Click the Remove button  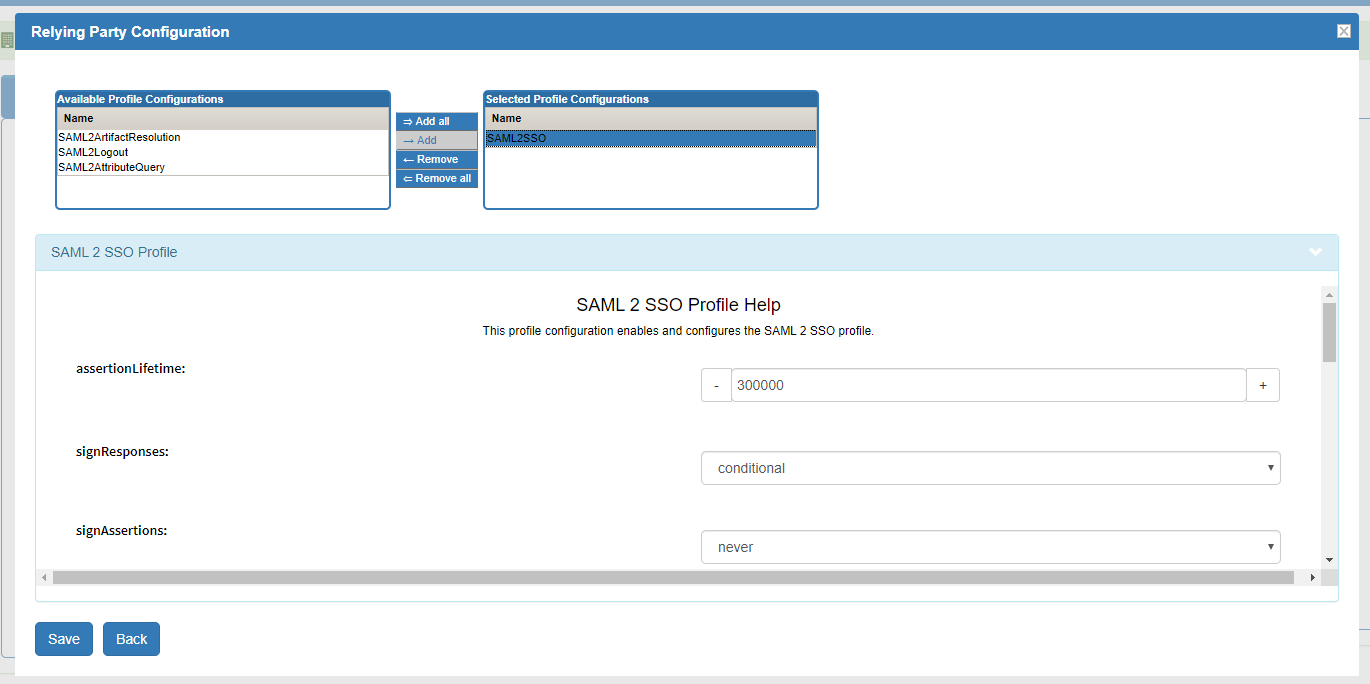tap(436, 159)
